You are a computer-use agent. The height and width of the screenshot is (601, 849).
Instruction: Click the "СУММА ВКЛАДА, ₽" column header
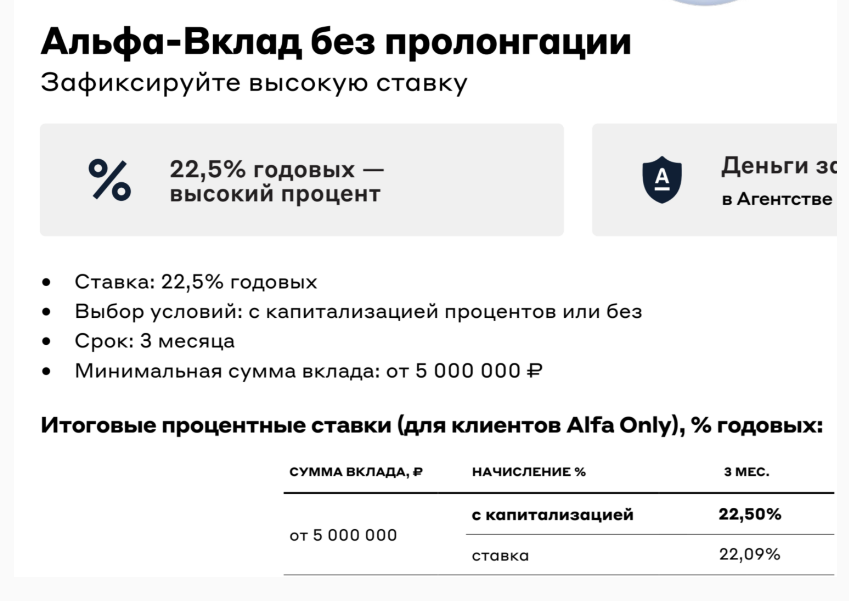(355, 472)
